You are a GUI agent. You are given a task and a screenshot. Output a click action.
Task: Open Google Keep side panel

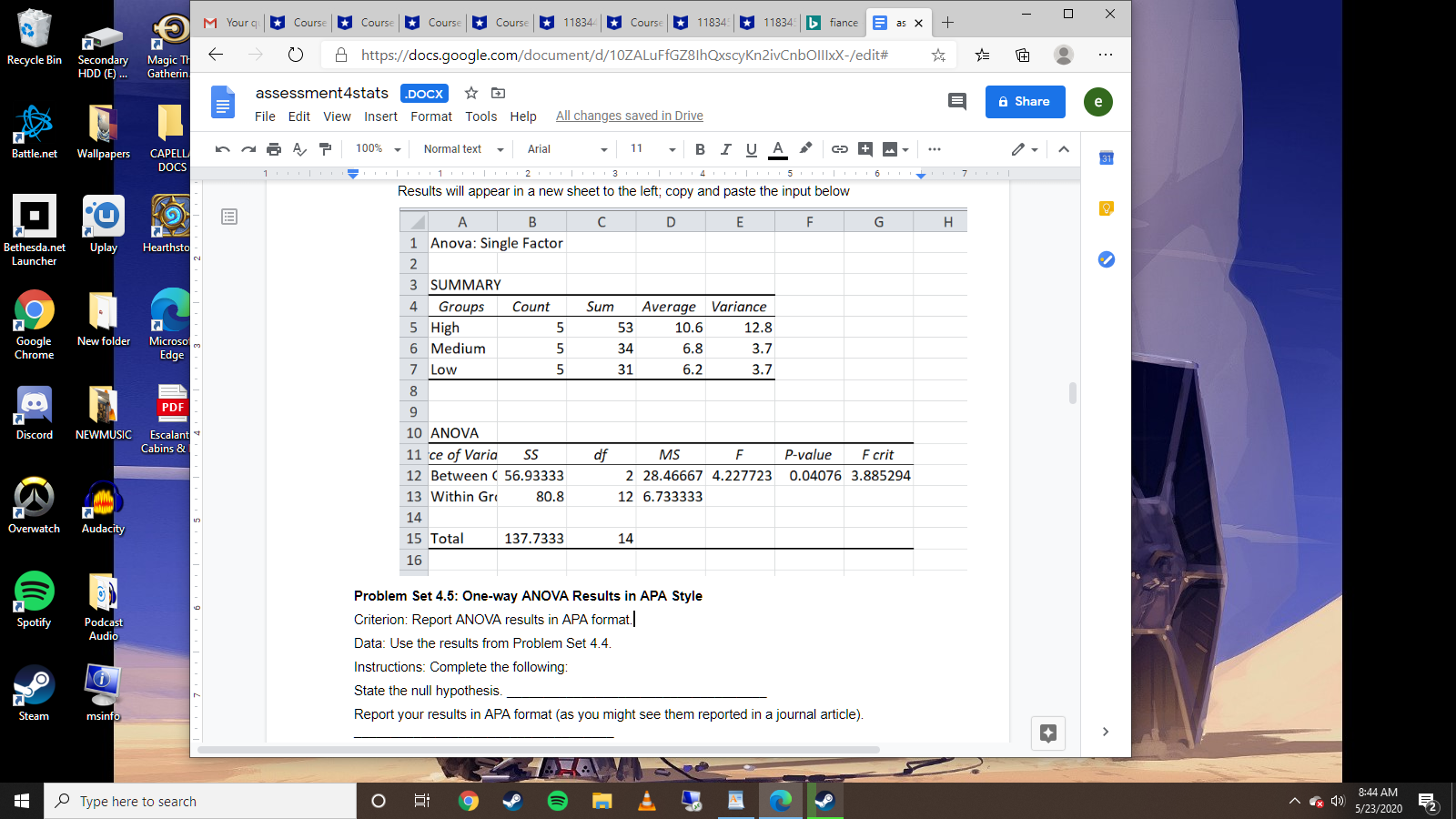[1107, 208]
